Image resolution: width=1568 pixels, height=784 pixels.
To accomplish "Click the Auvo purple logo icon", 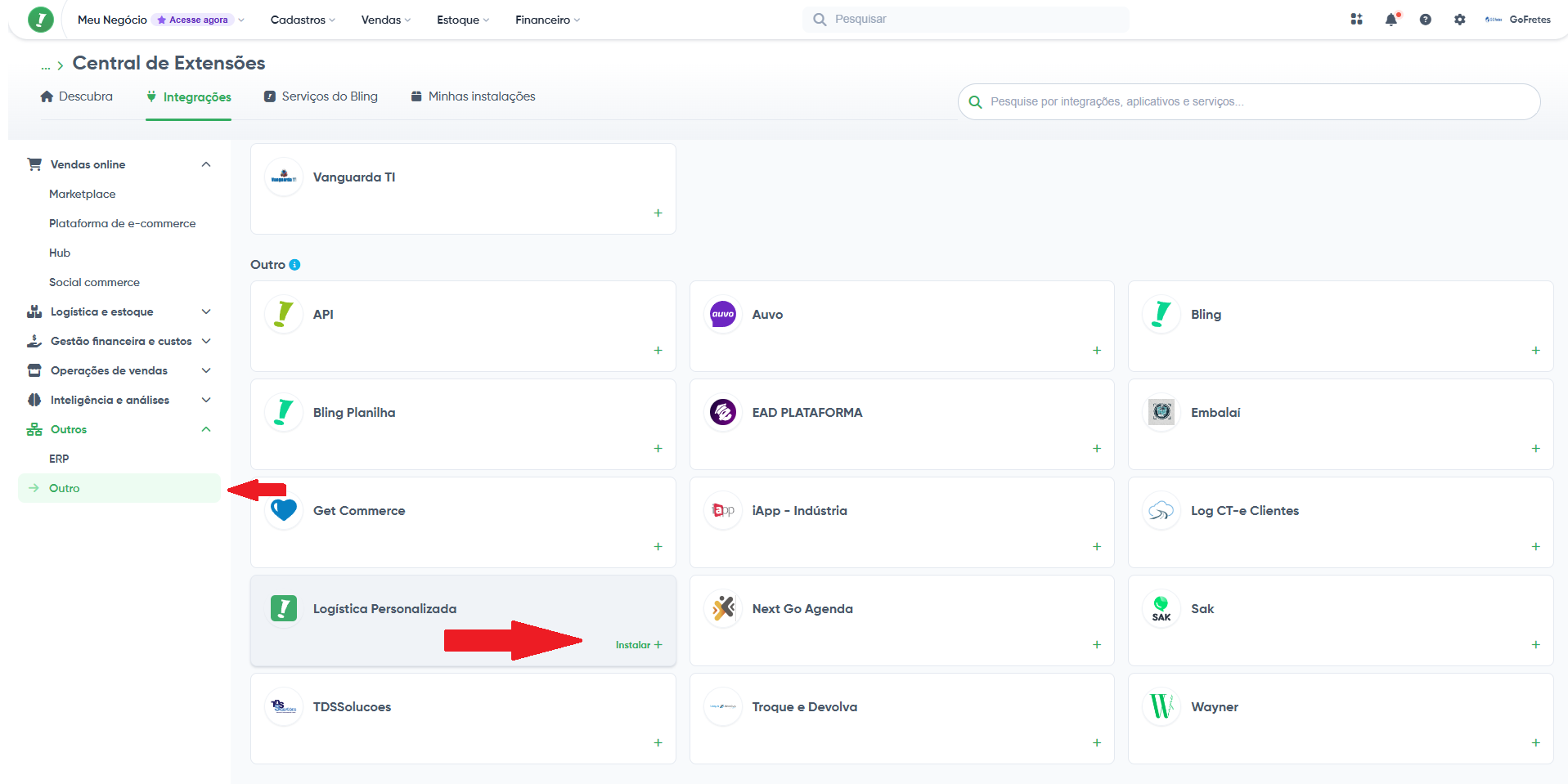I will 723,314.
